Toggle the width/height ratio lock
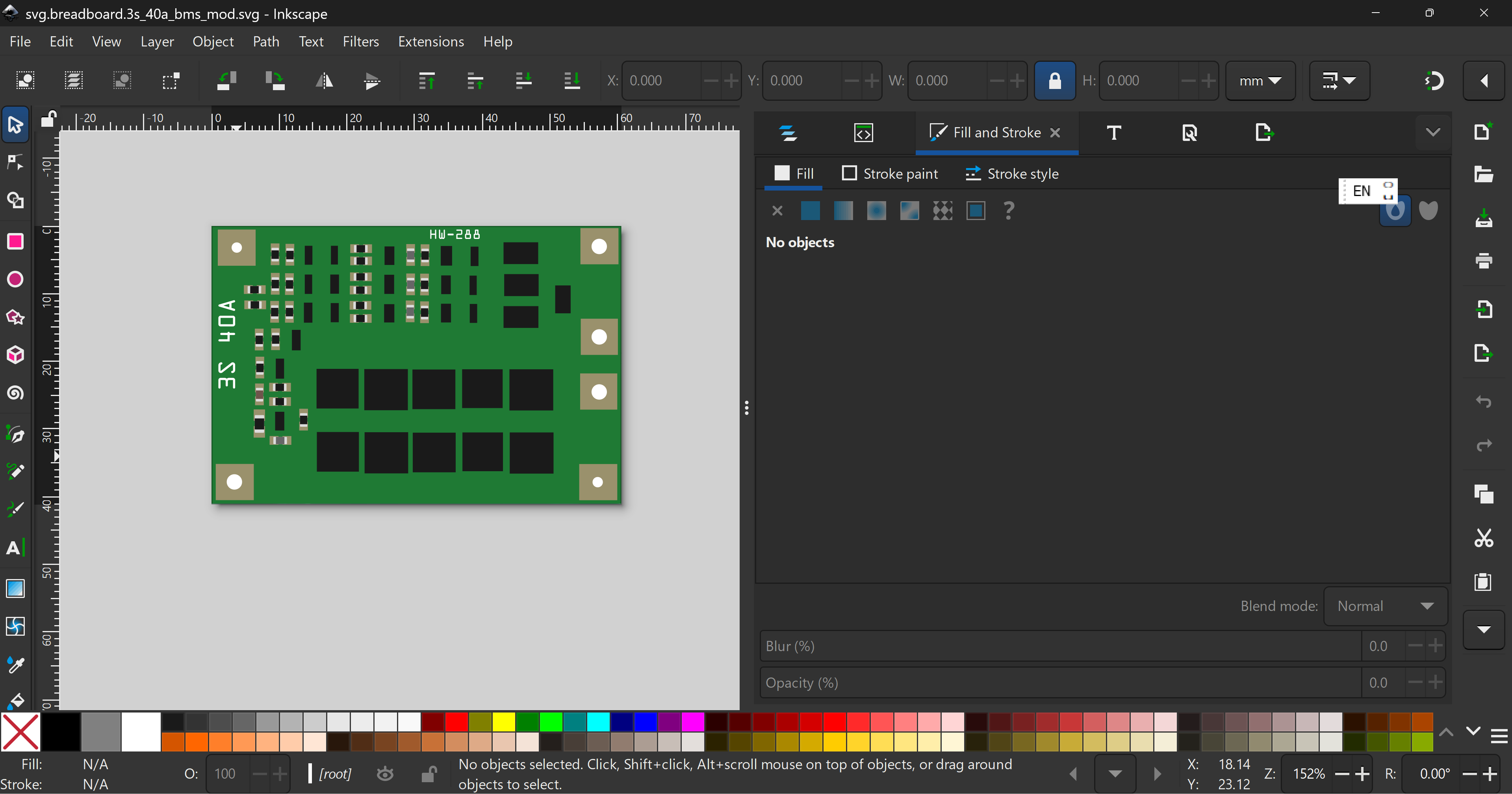The height and width of the screenshot is (794, 1512). 1054,80
